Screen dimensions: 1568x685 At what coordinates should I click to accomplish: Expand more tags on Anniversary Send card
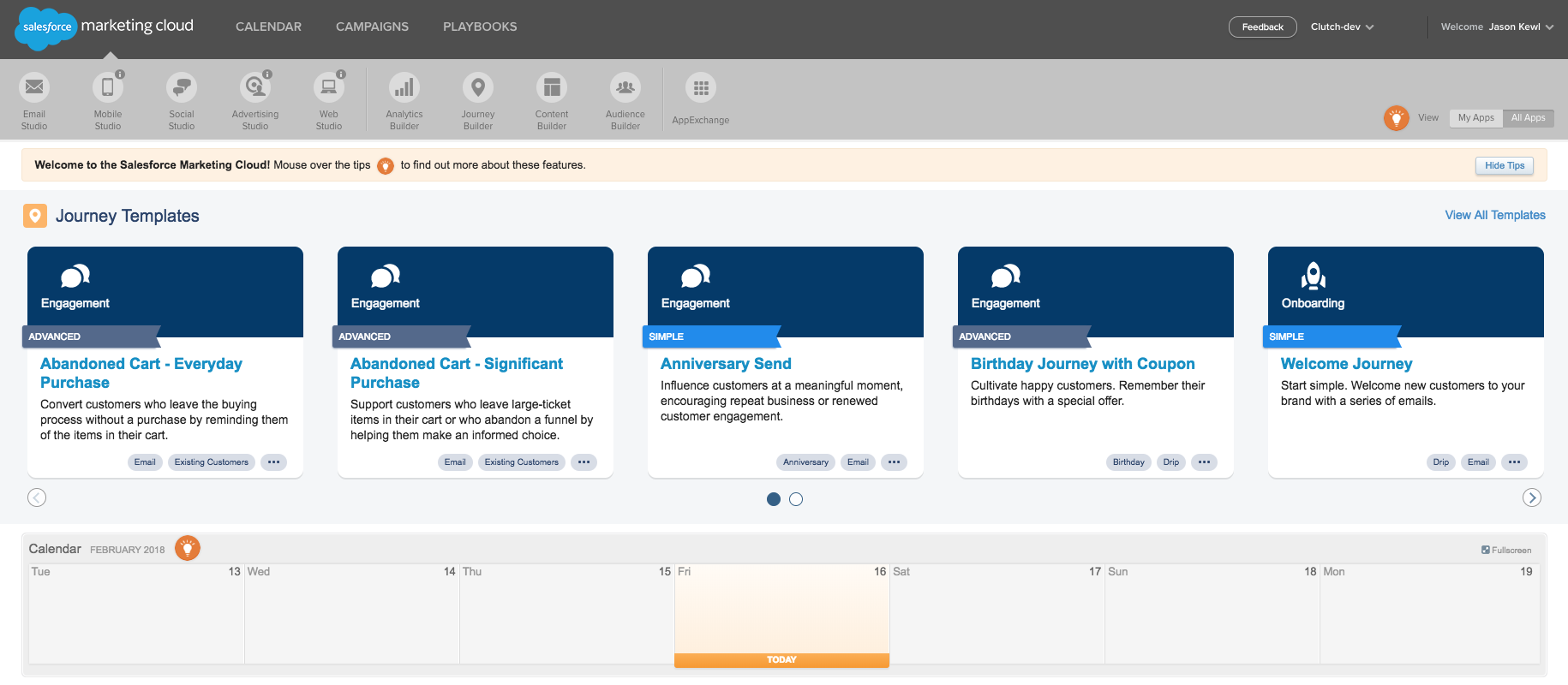tap(894, 462)
